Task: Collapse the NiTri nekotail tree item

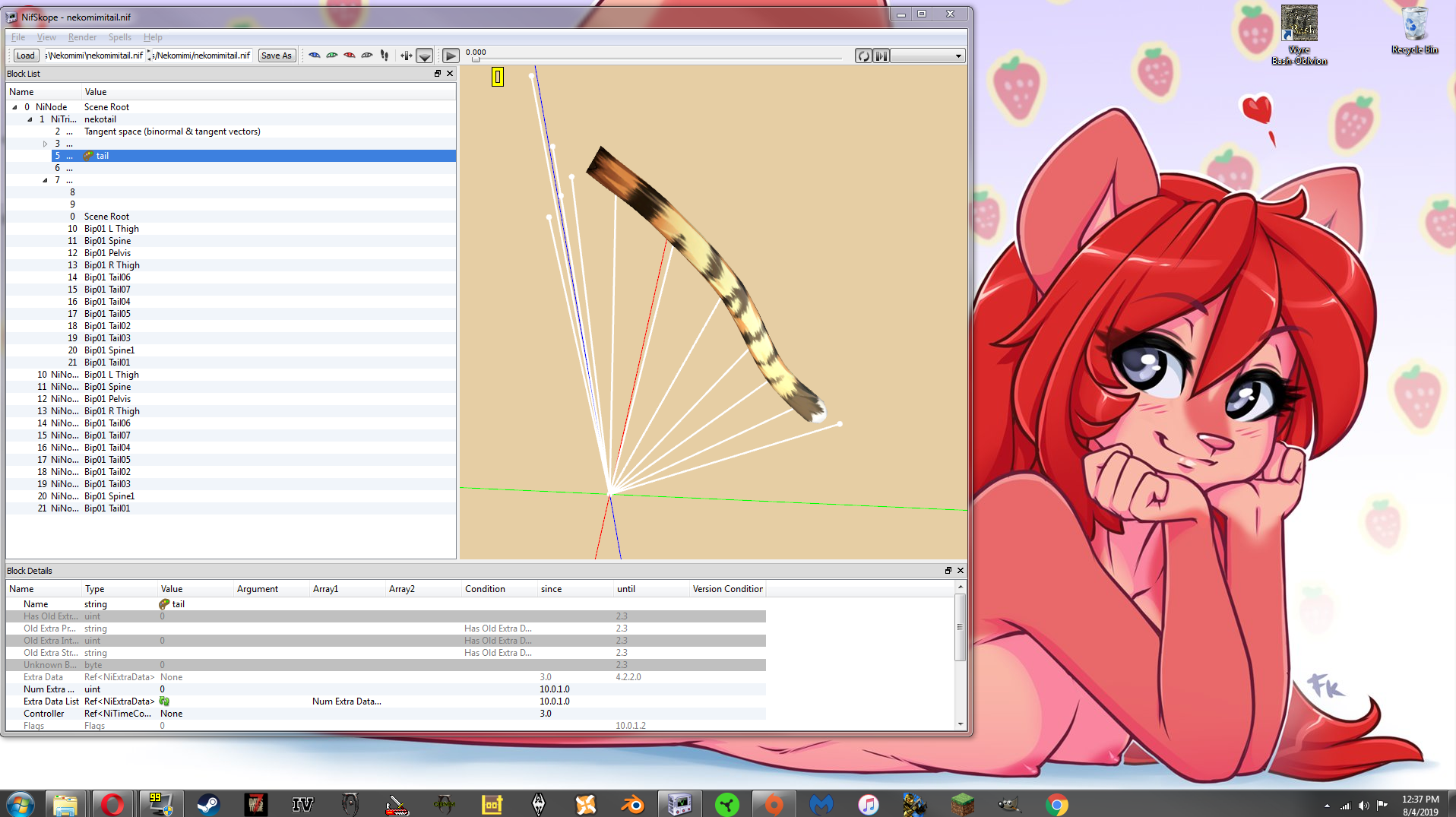Action: 30,119
